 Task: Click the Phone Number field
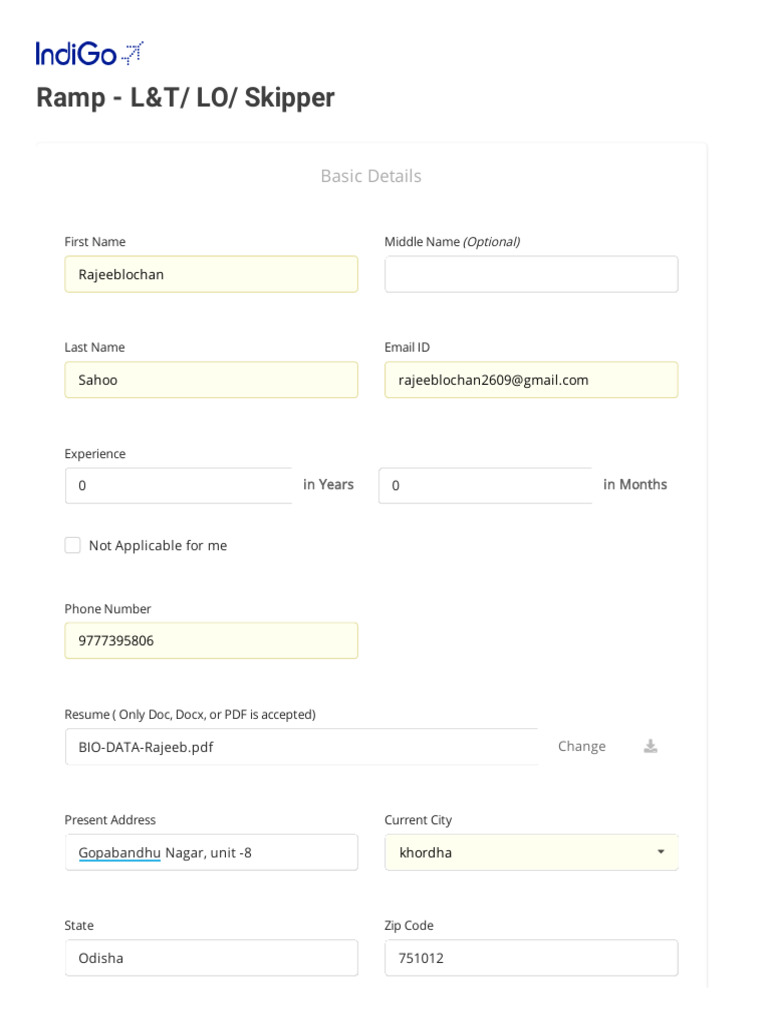tap(211, 640)
